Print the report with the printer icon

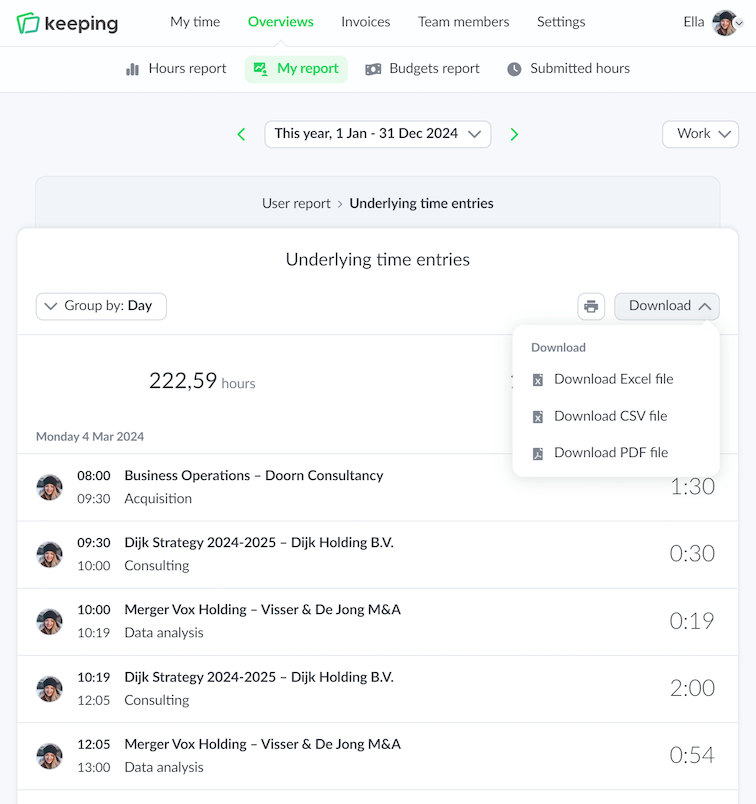pos(591,307)
